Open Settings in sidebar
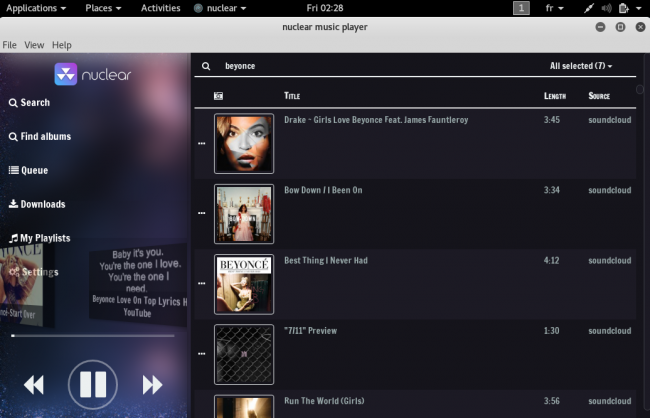Viewport: 650px width, 418px height. (34, 272)
